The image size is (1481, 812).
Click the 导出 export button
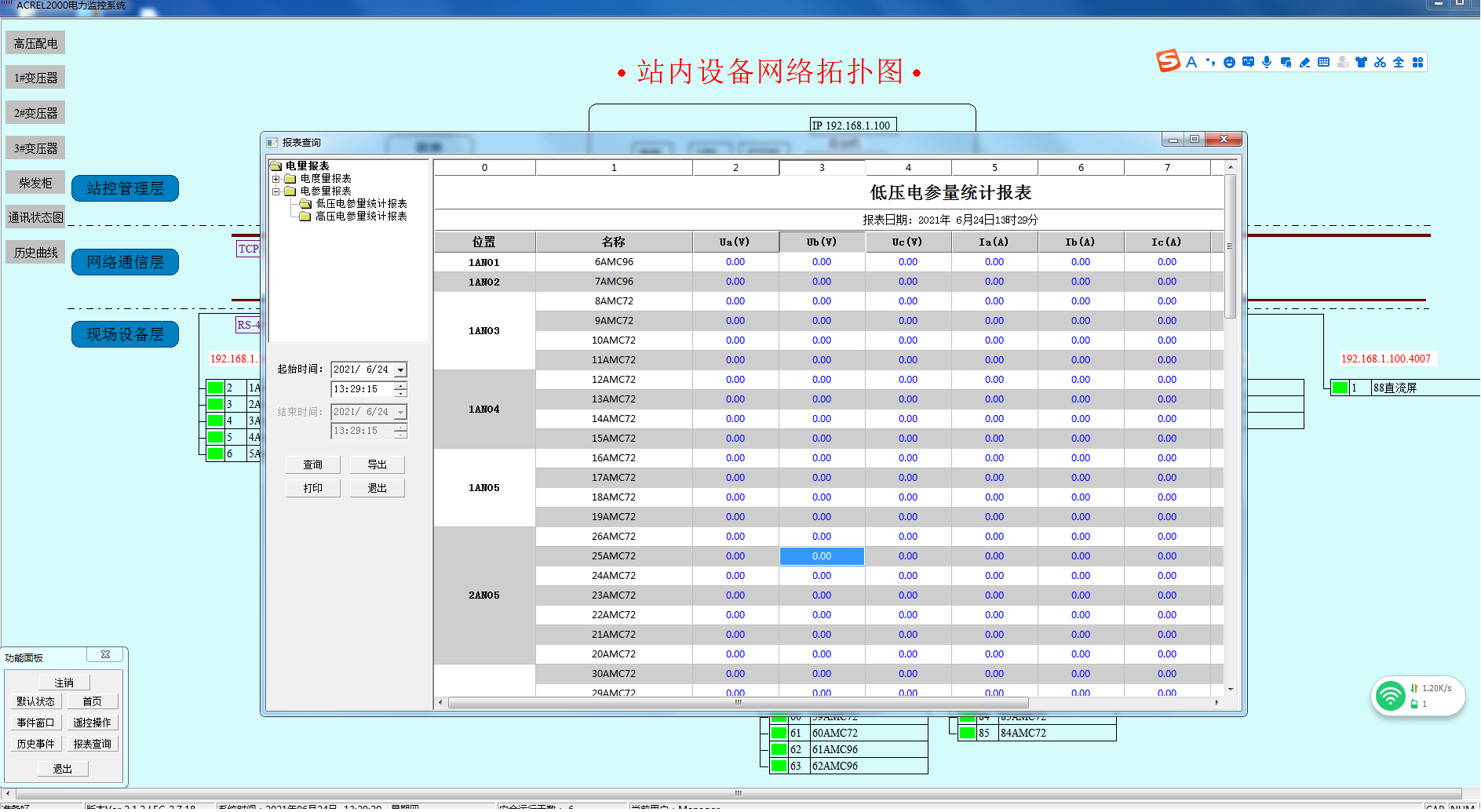(x=378, y=464)
